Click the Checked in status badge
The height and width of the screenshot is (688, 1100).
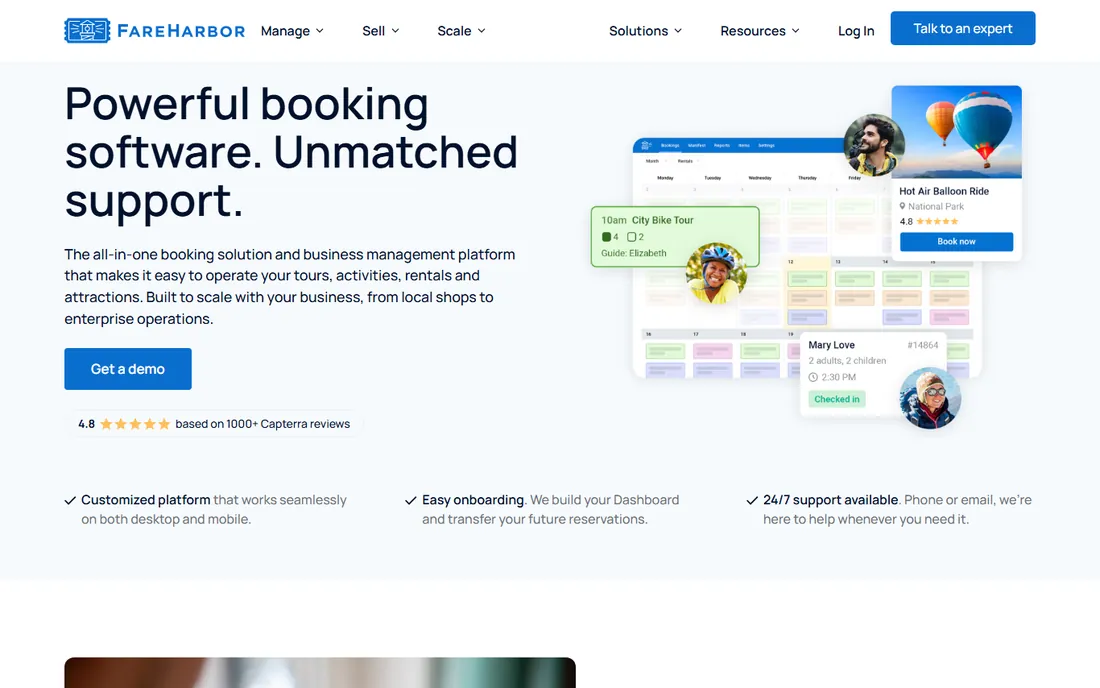click(836, 399)
